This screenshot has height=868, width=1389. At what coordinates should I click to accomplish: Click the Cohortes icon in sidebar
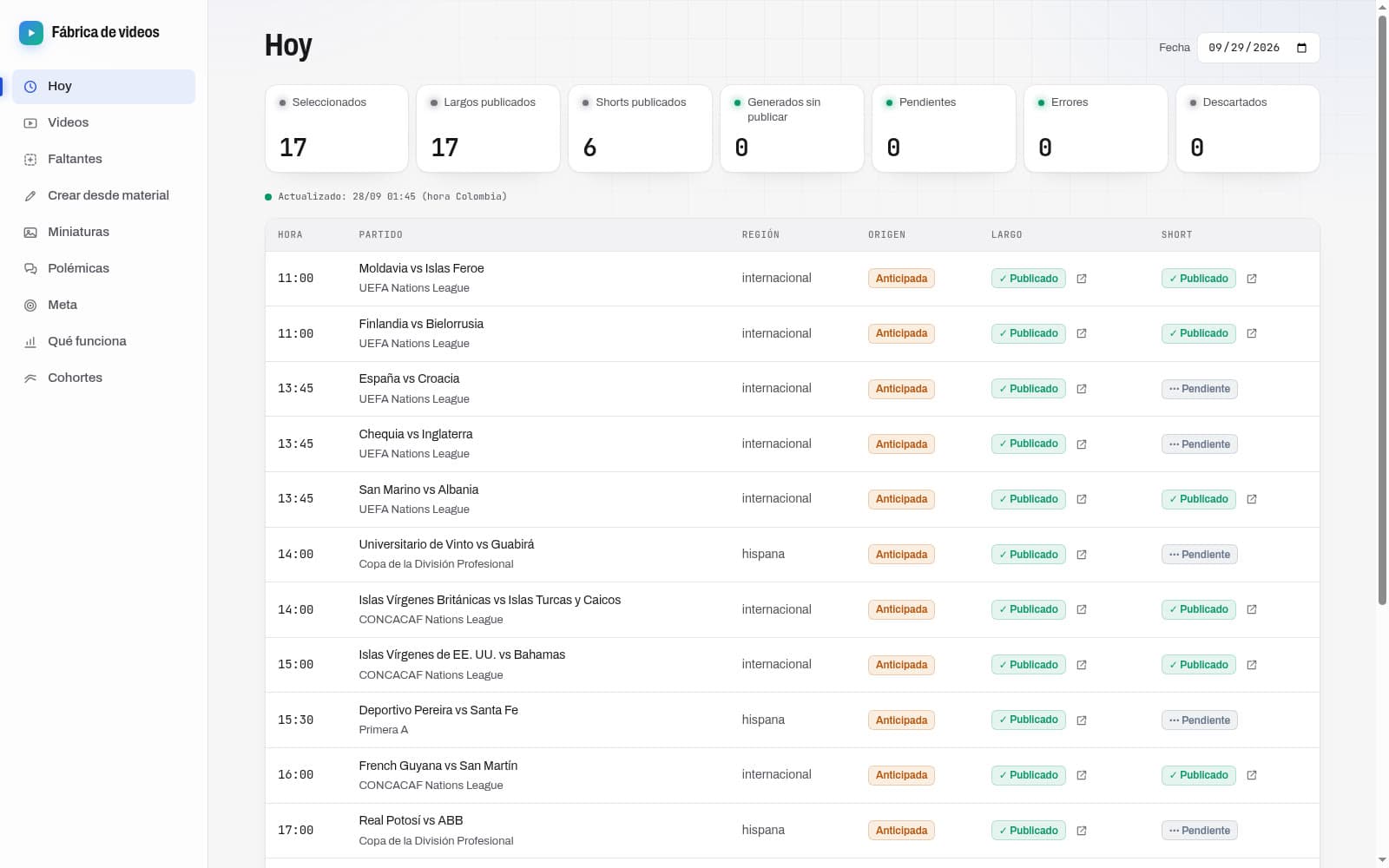[30, 378]
